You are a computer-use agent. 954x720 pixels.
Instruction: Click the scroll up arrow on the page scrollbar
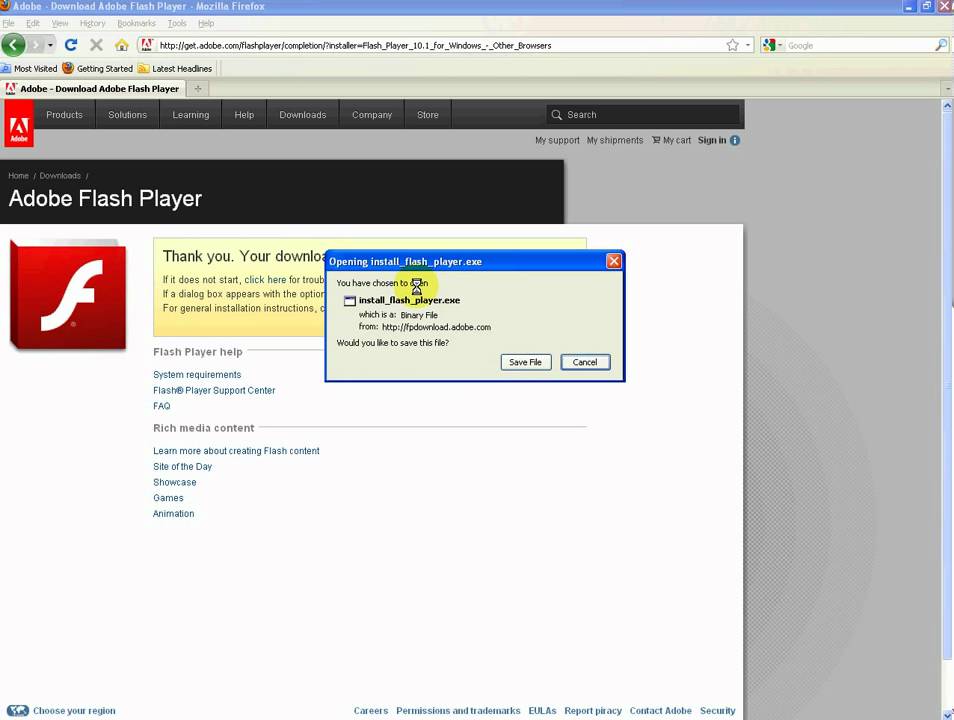pyautogui.click(x=947, y=105)
